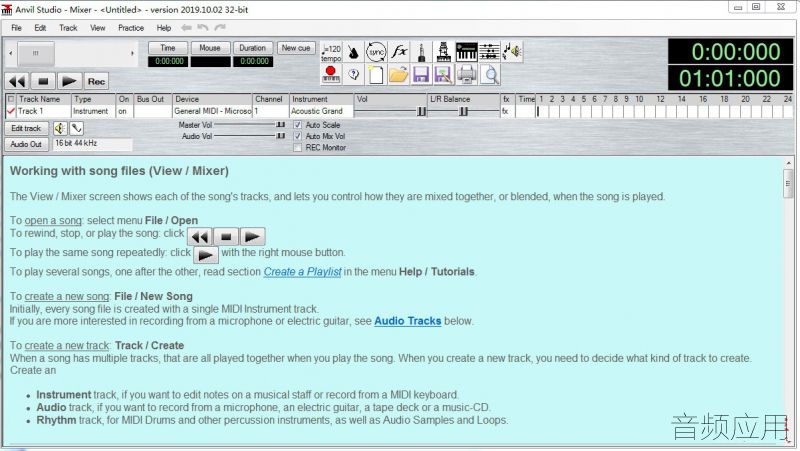Open song with the folder icon

click(x=399, y=74)
